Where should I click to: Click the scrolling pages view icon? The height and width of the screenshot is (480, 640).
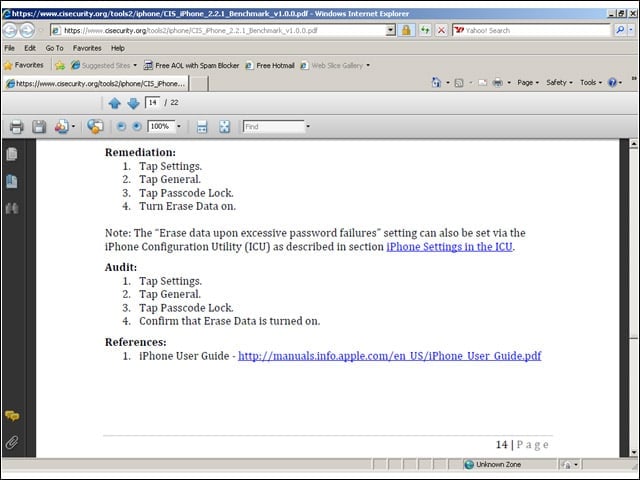pos(202,127)
